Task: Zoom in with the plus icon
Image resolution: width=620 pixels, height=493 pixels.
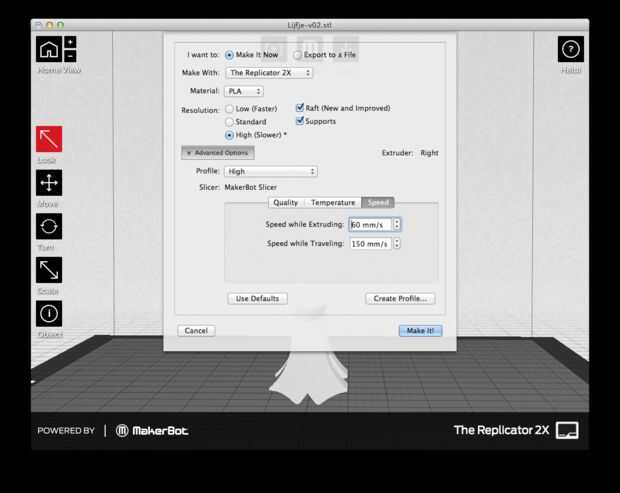Action: pyautogui.click(x=70, y=42)
